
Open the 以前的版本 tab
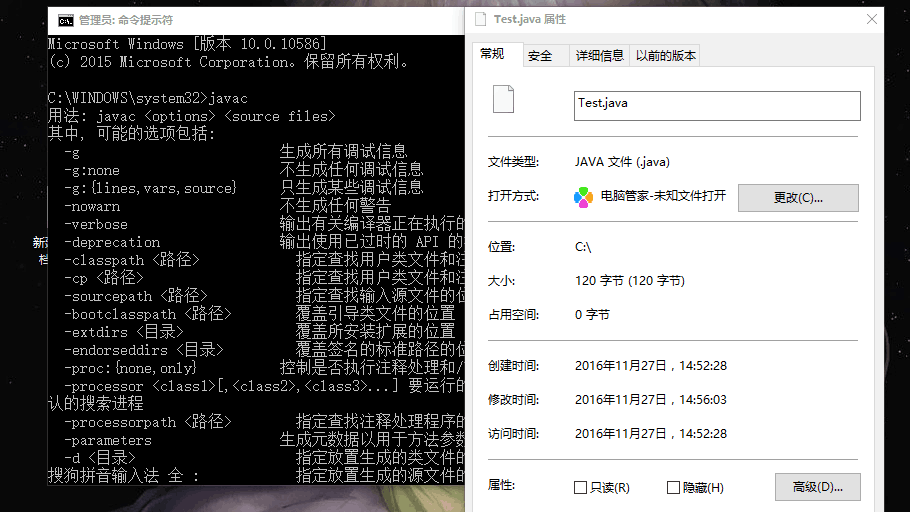(665, 56)
